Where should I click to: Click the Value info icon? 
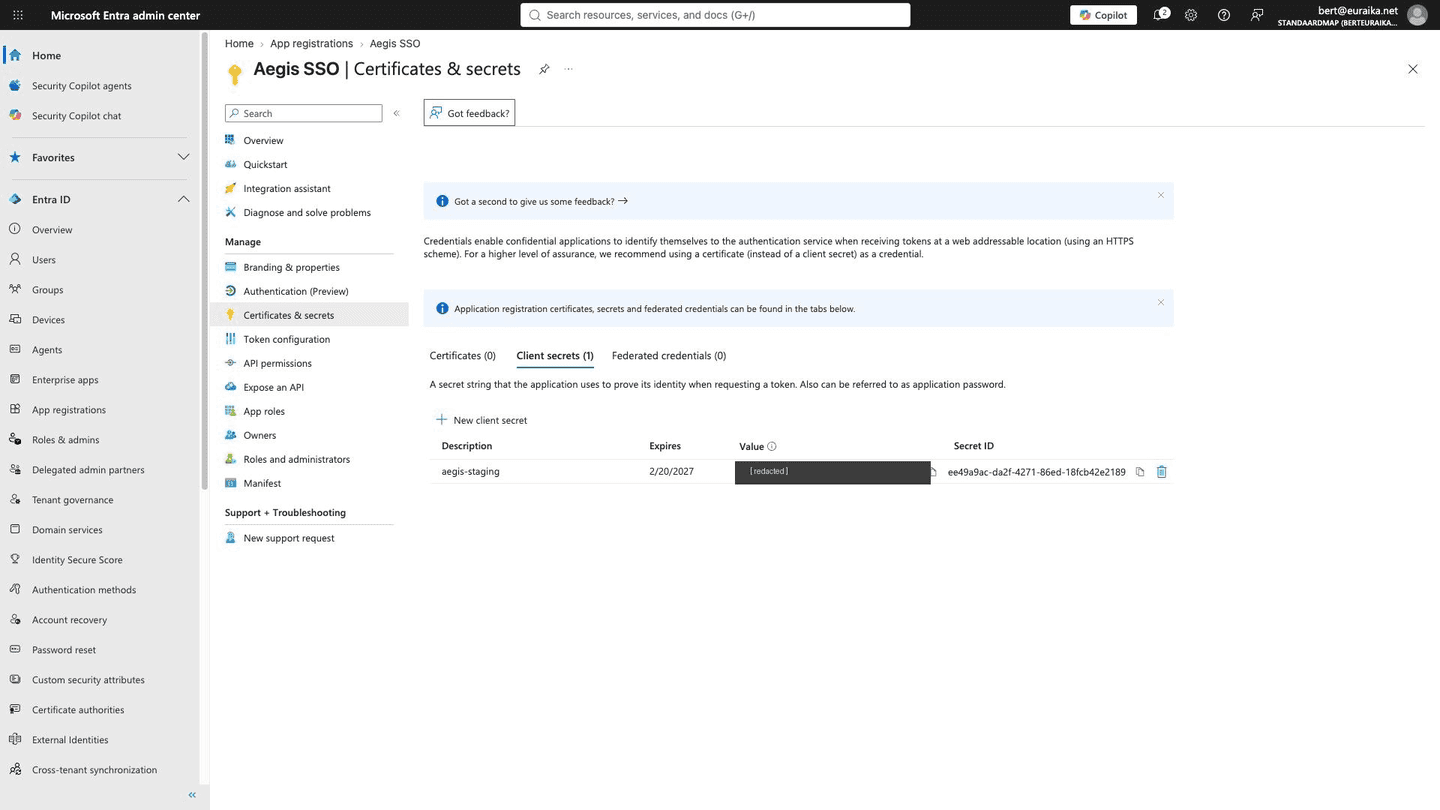(x=772, y=446)
